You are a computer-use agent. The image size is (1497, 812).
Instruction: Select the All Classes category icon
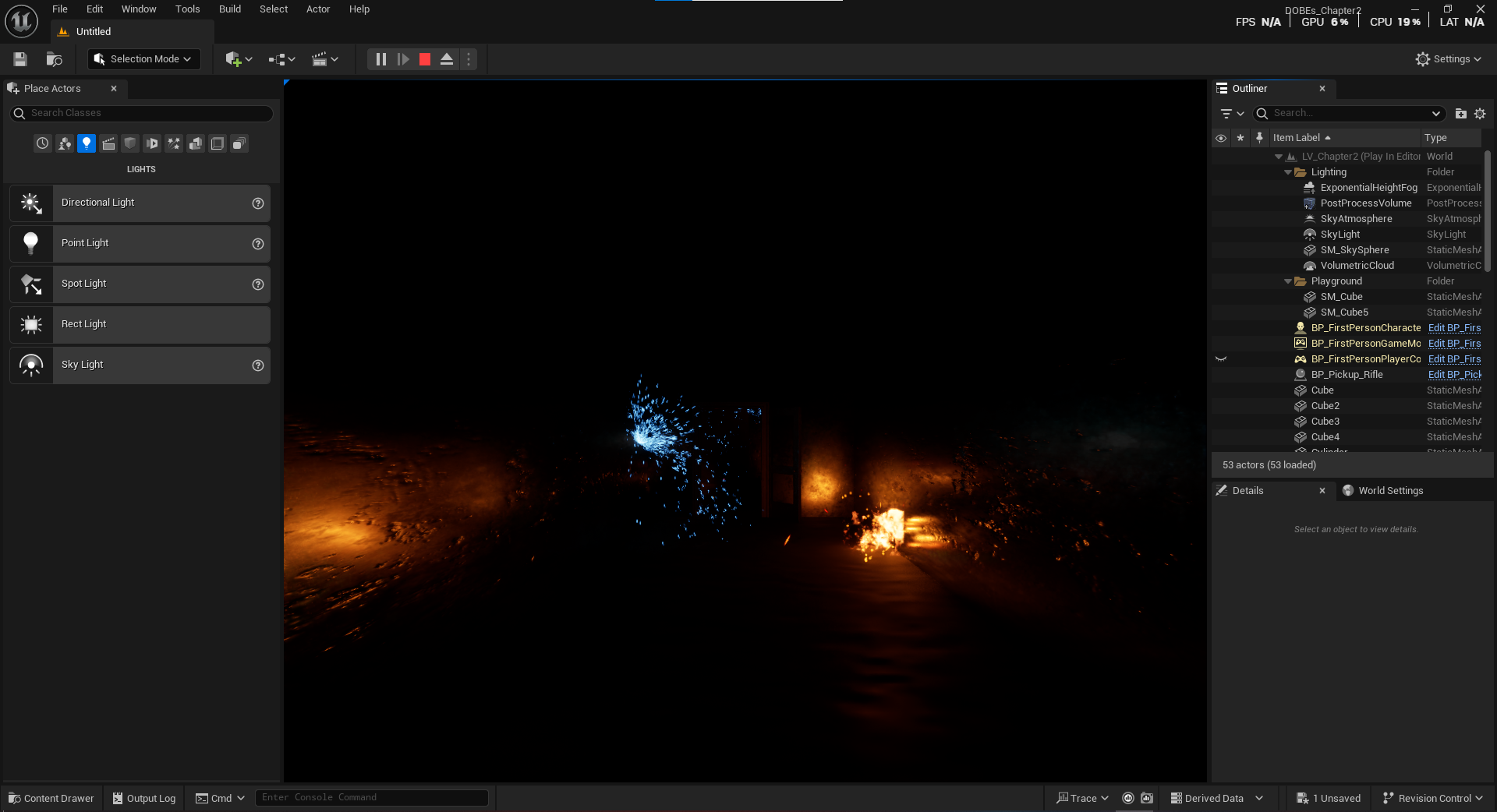pyautogui.click(x=239, y=143)
